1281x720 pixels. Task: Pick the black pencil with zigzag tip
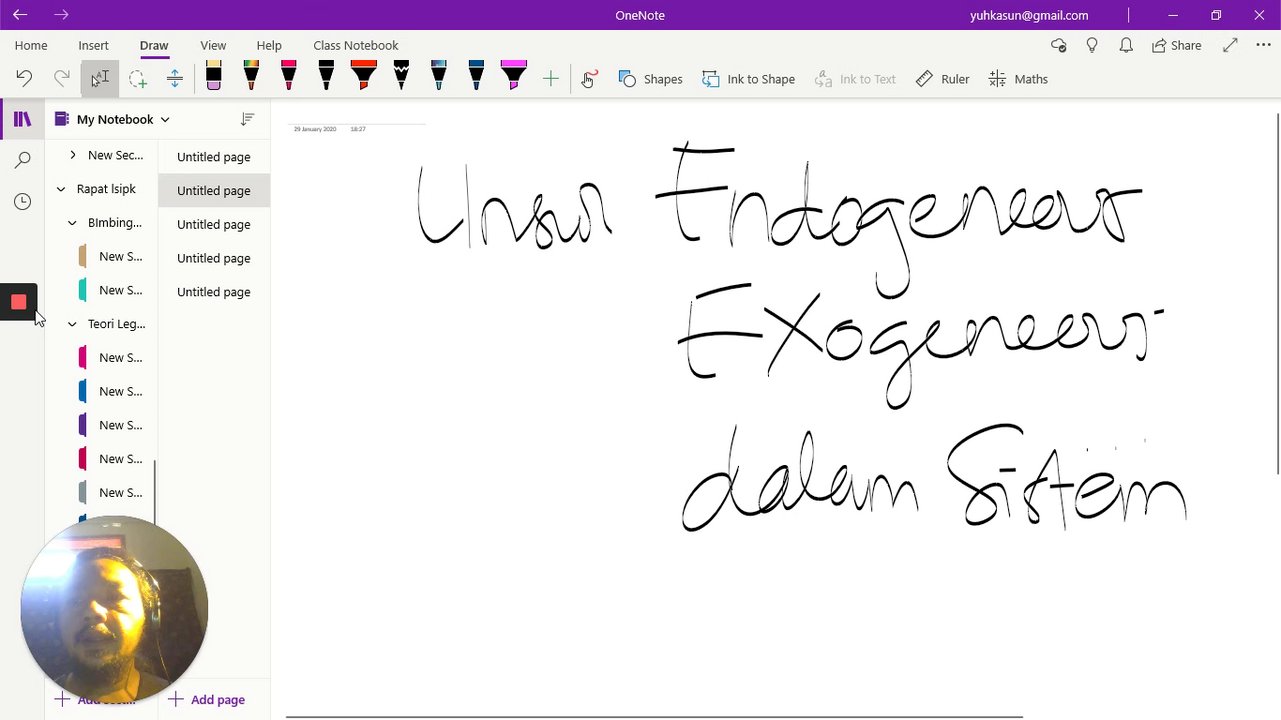[401, 76]
